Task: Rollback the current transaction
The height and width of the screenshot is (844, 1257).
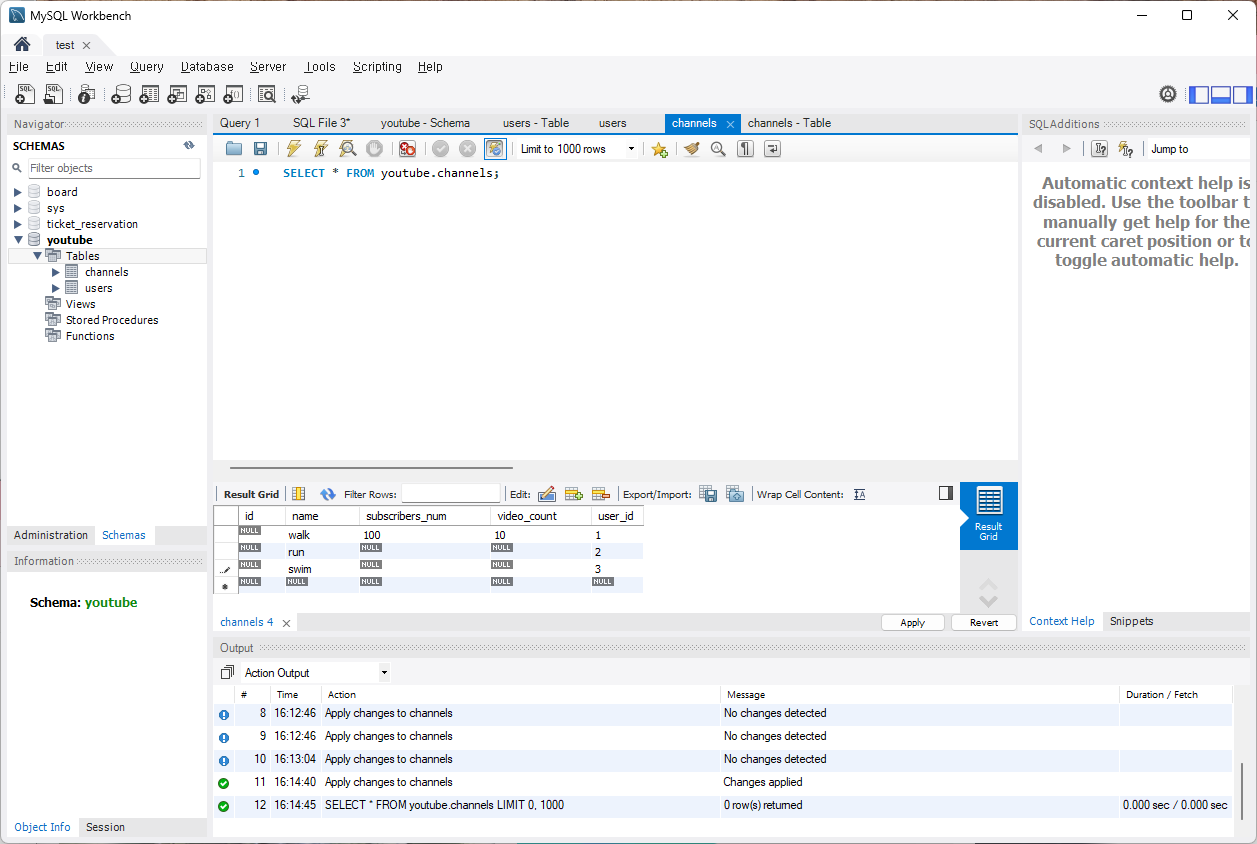Action: [x=467, y=149]
